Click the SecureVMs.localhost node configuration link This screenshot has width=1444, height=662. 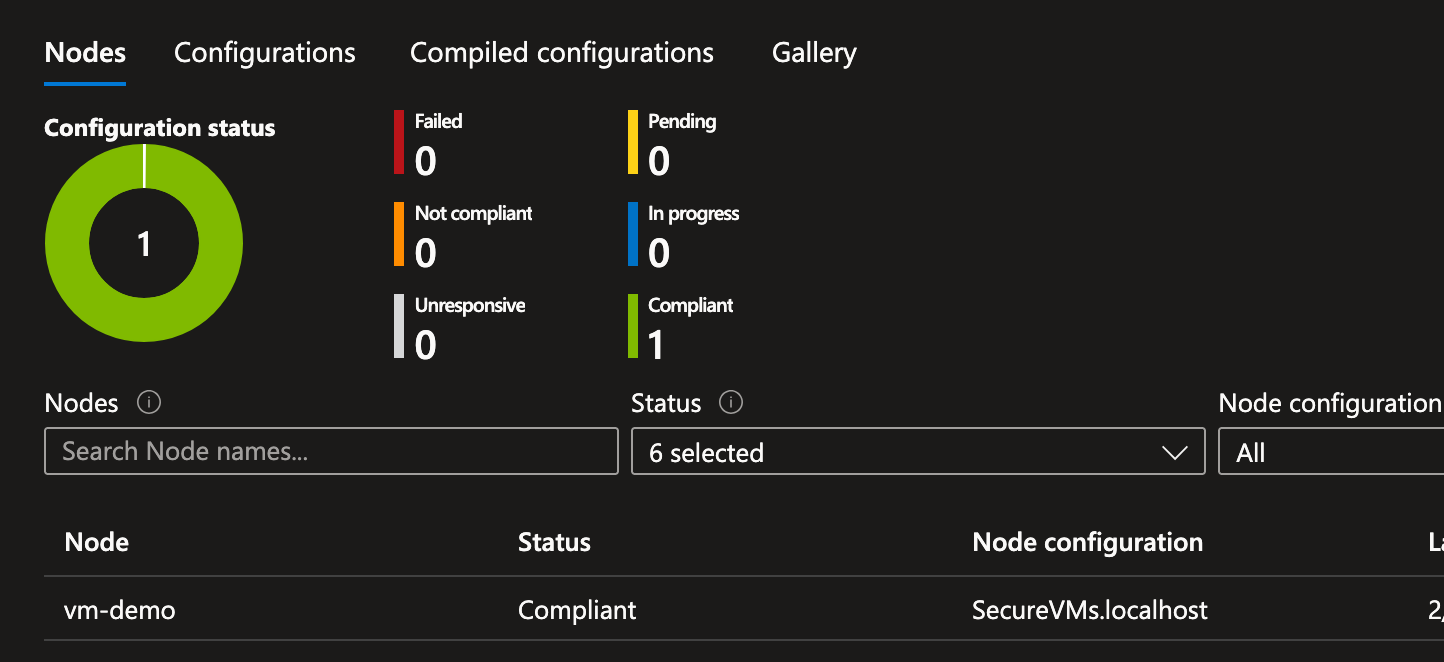1090,609
